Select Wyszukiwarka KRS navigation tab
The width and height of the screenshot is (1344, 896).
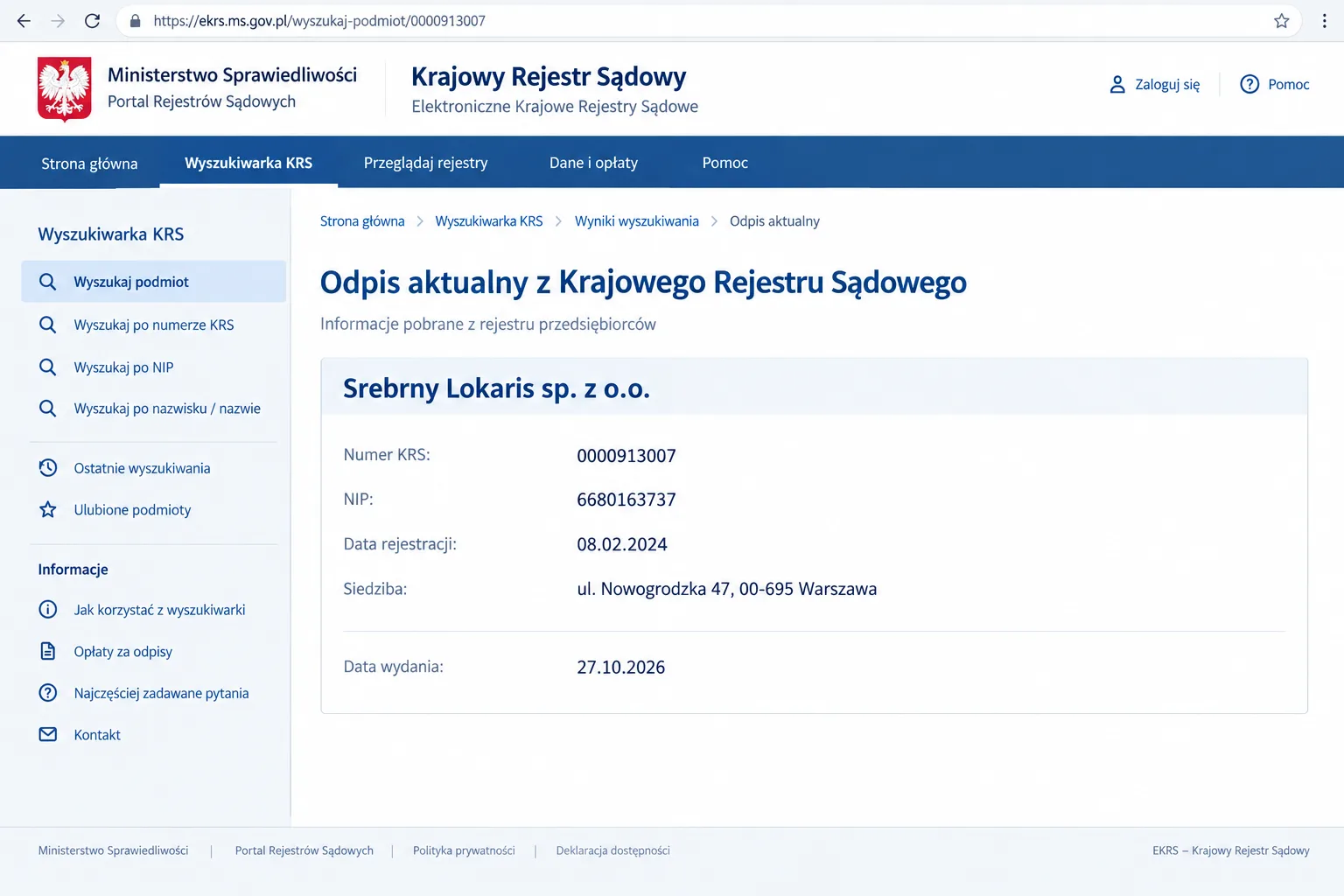248,163
